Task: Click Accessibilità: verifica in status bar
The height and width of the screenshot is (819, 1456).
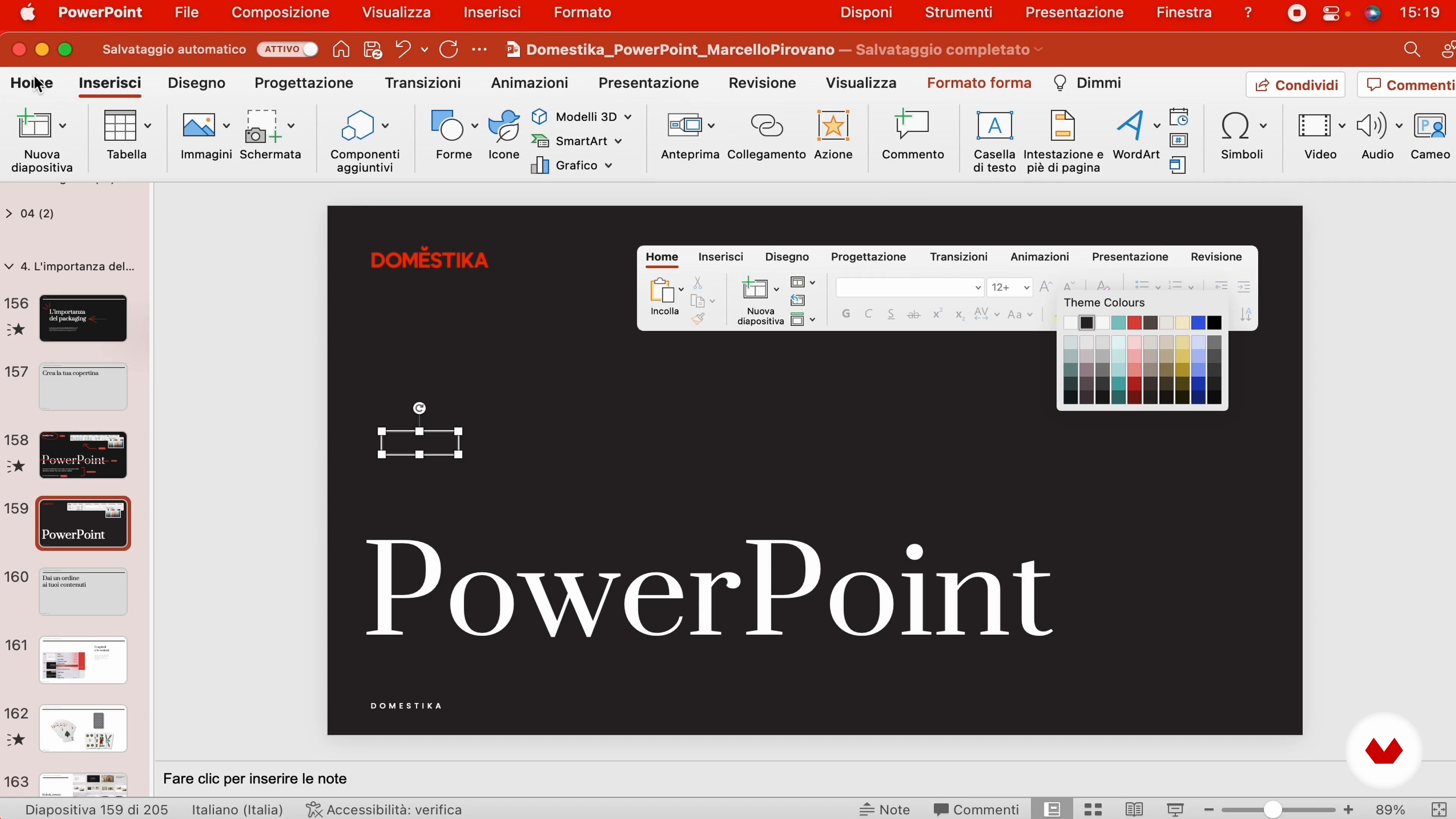Action: tap(384, 810)
